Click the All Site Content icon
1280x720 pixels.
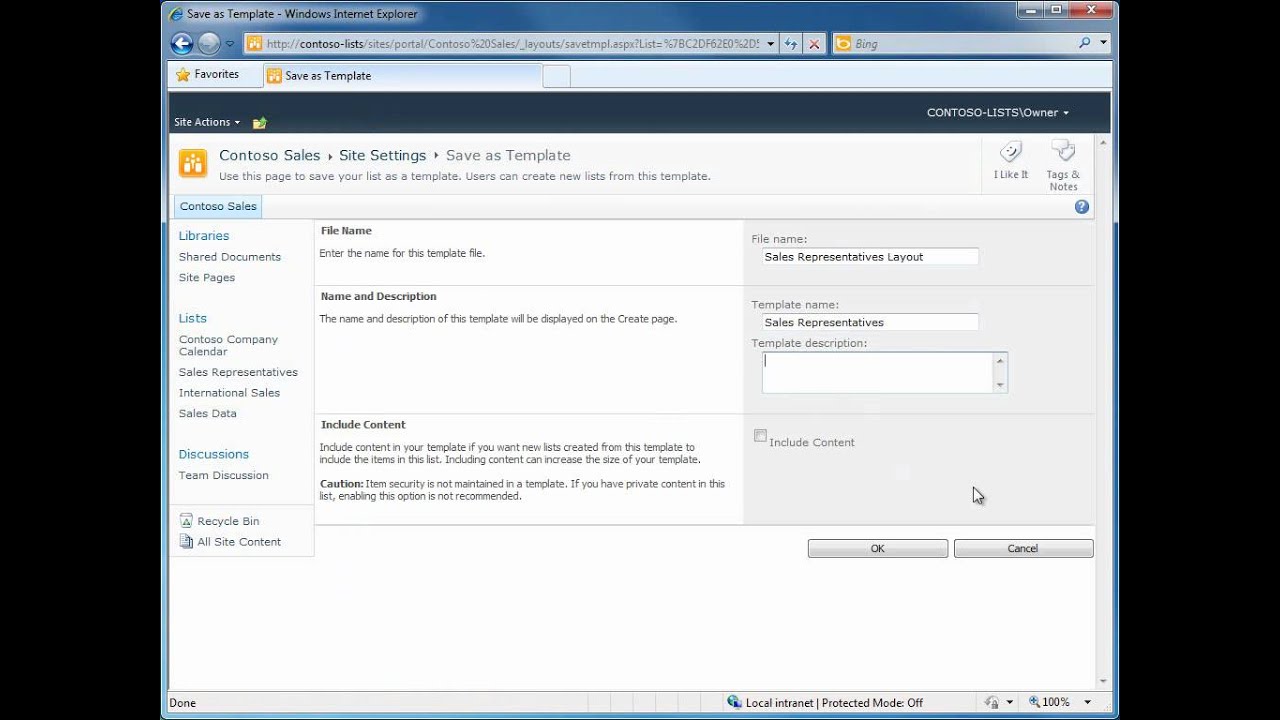pos(186,541)
